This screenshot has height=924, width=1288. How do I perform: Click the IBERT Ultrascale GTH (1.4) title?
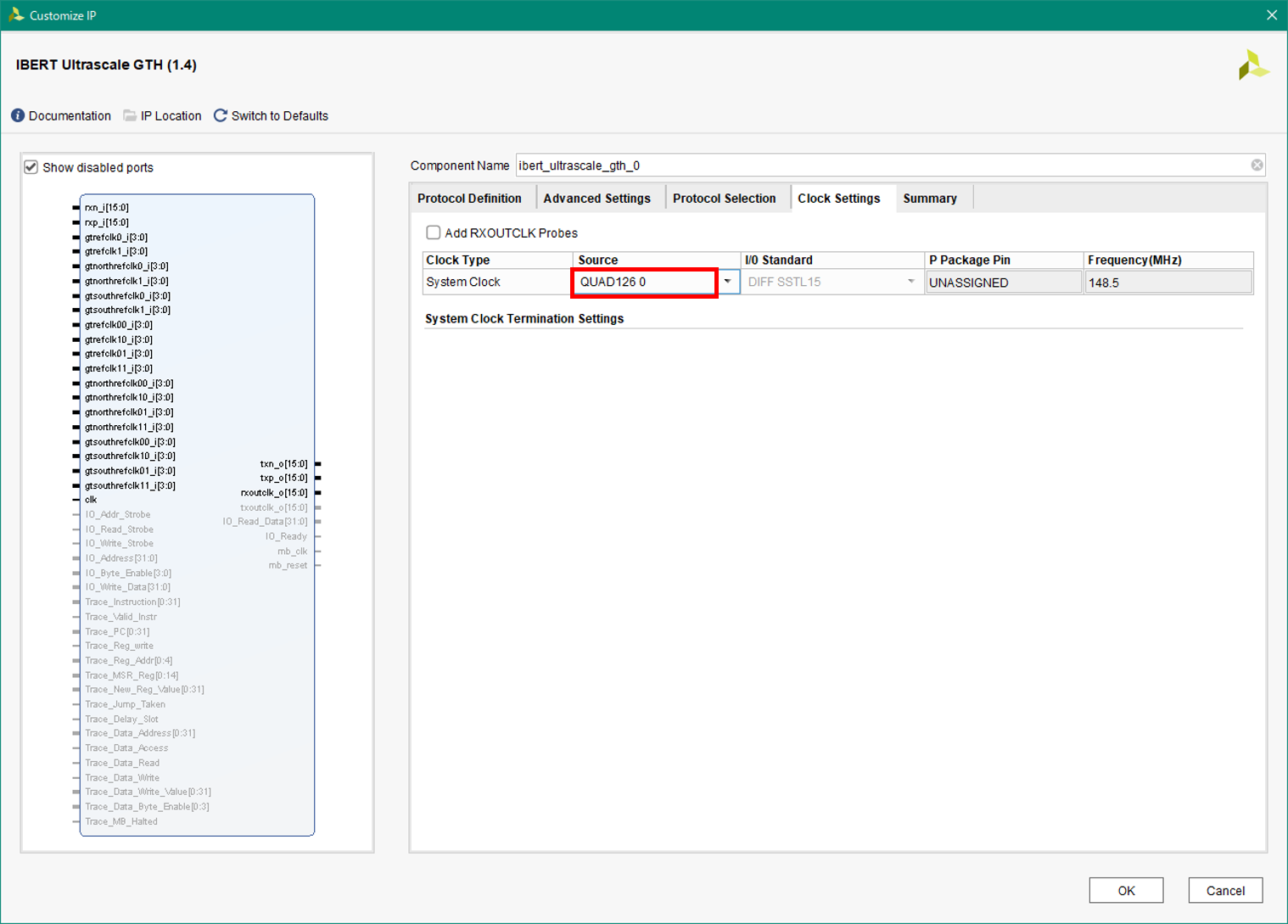coord(106,64)
